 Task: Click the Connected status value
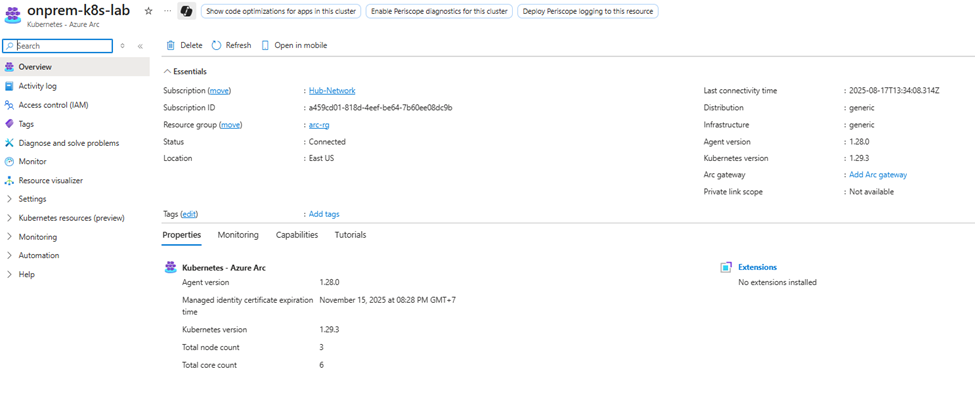coord(327,142)
